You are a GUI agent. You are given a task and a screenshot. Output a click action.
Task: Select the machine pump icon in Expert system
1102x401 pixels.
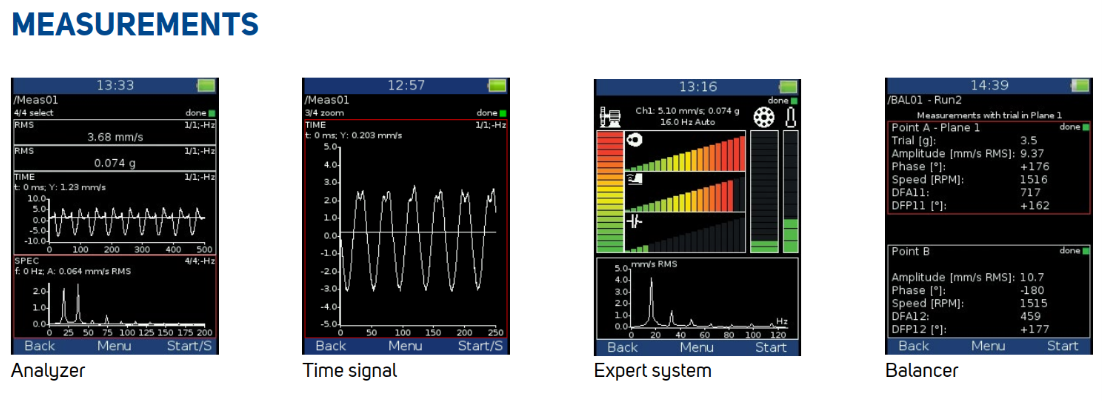pyautogui.click(x=609, y=117)
